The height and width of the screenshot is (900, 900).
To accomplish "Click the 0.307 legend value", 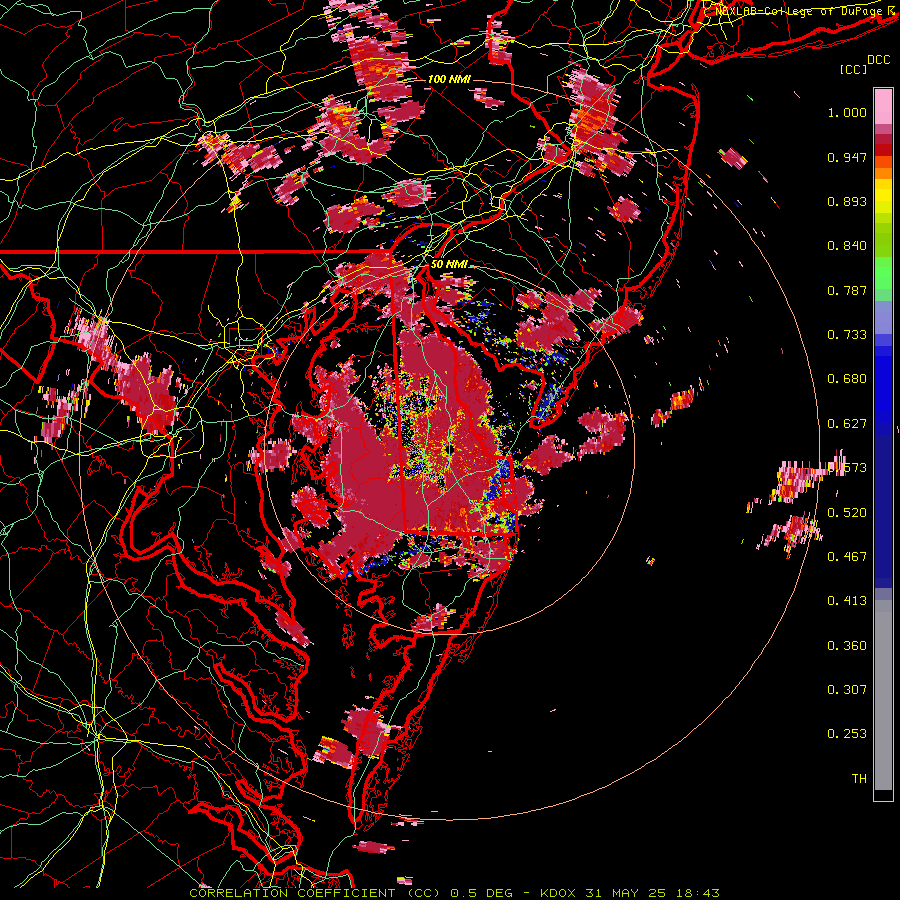I will [847, 690].
